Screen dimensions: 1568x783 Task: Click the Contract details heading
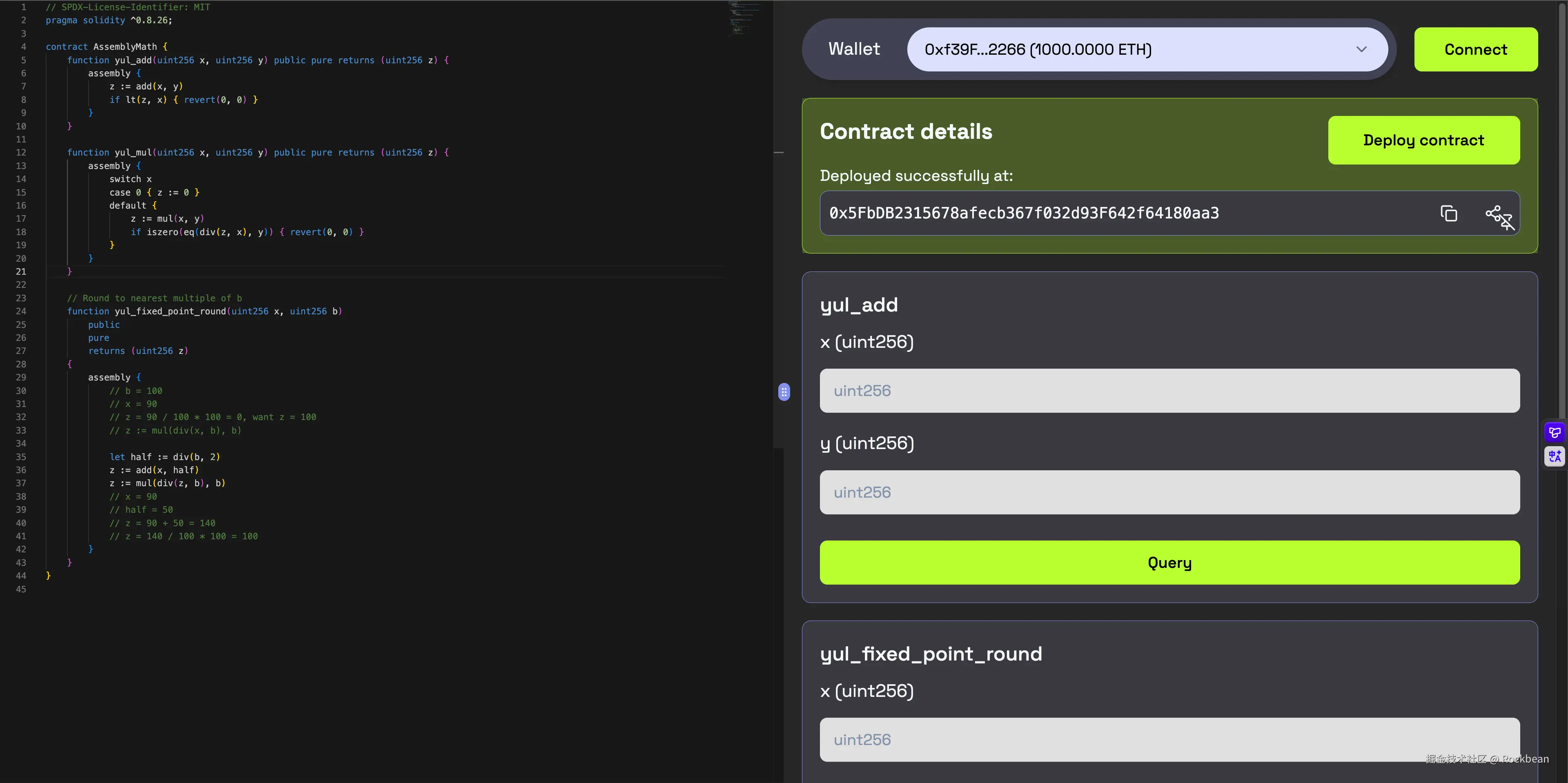906,131
